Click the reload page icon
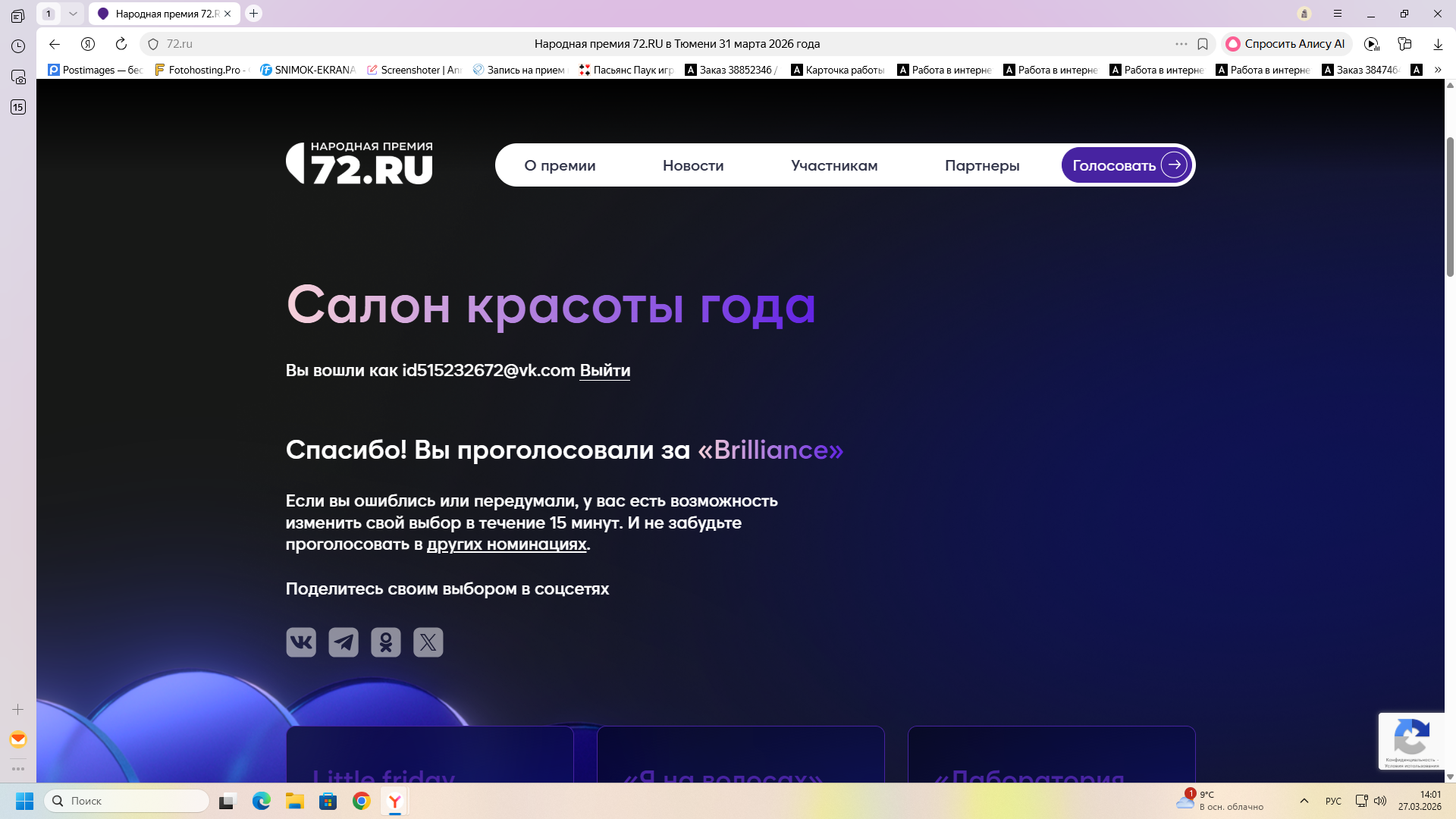Screen dimensions: 1456x819 pyautogui.click(x=121, y=44)
